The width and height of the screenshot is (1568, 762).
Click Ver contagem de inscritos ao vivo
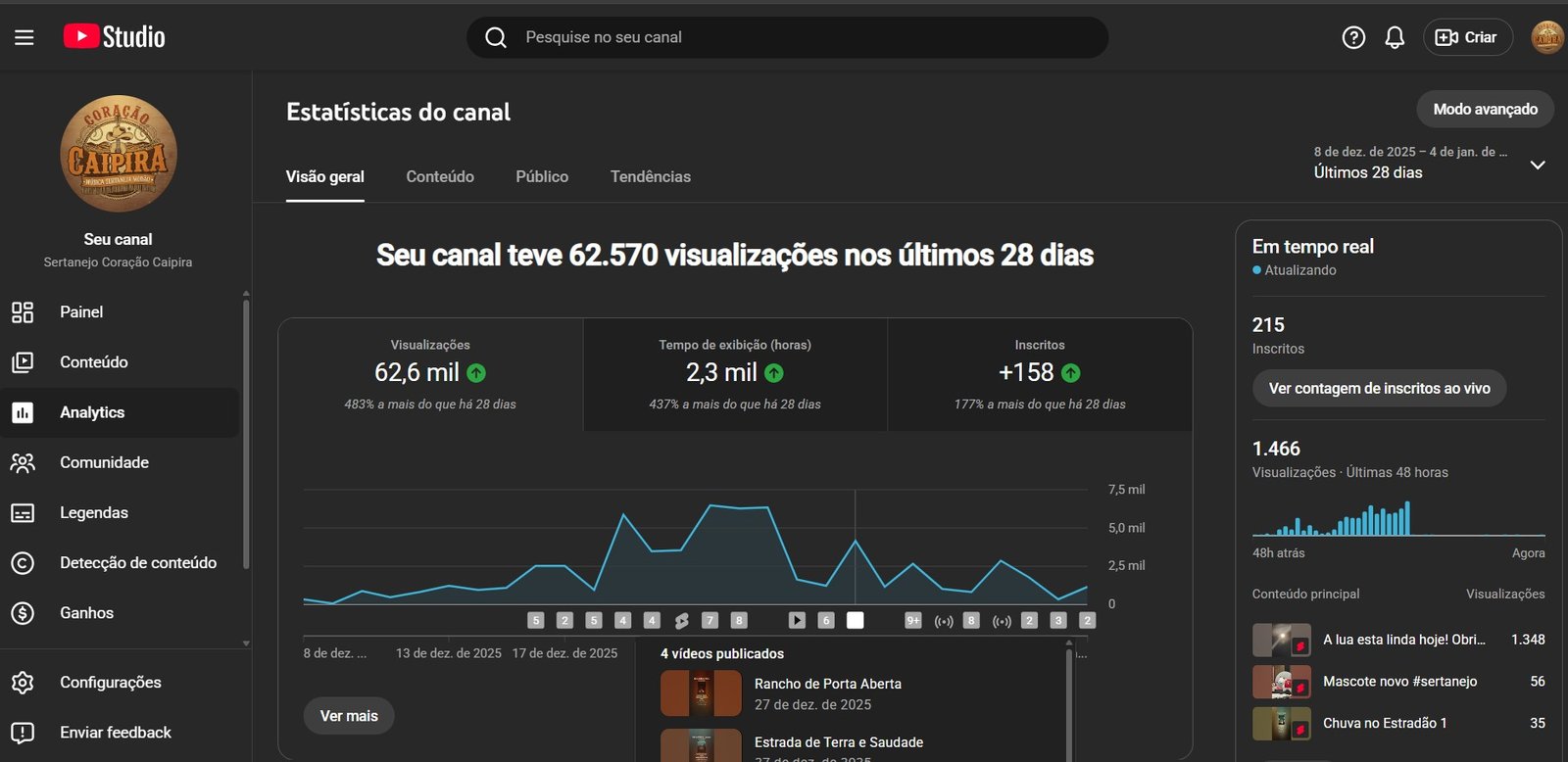[x=1380, y=388]
